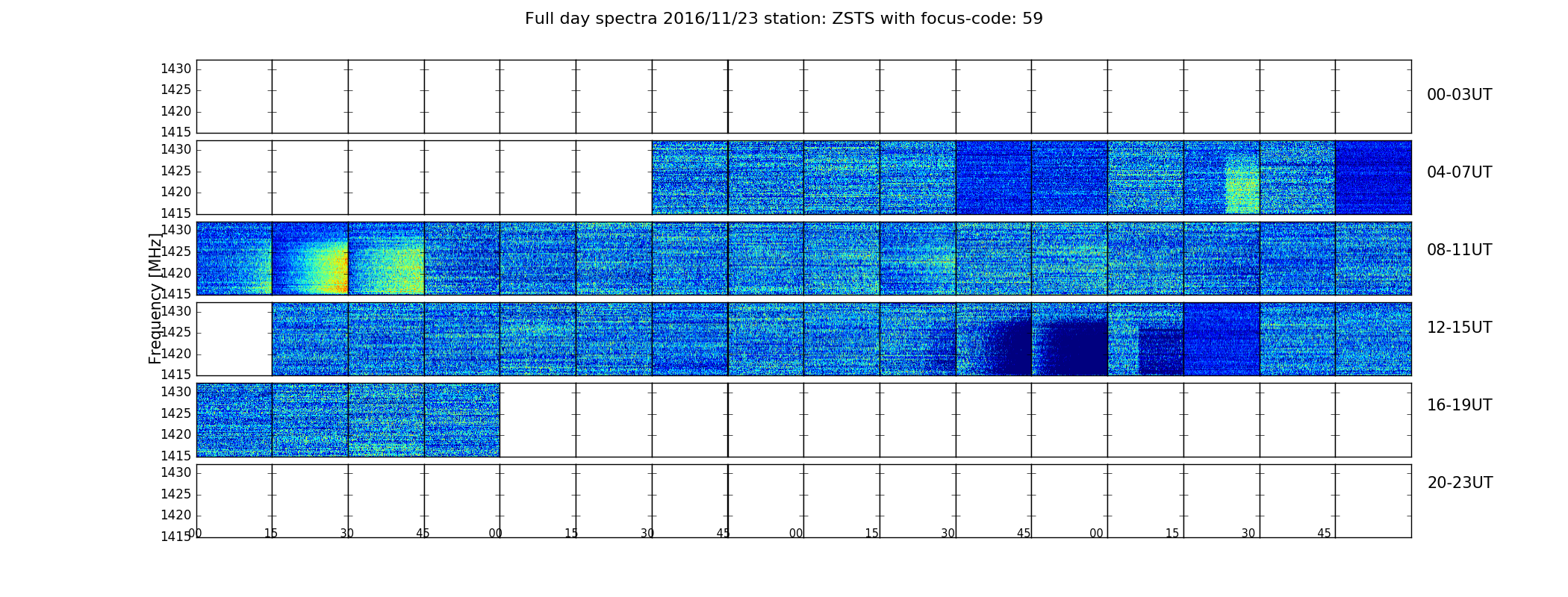The height and width of the screenshot is (597, 1568).
Task: Click the "20-23UT" row label
Action: [x=1460, y=483]
